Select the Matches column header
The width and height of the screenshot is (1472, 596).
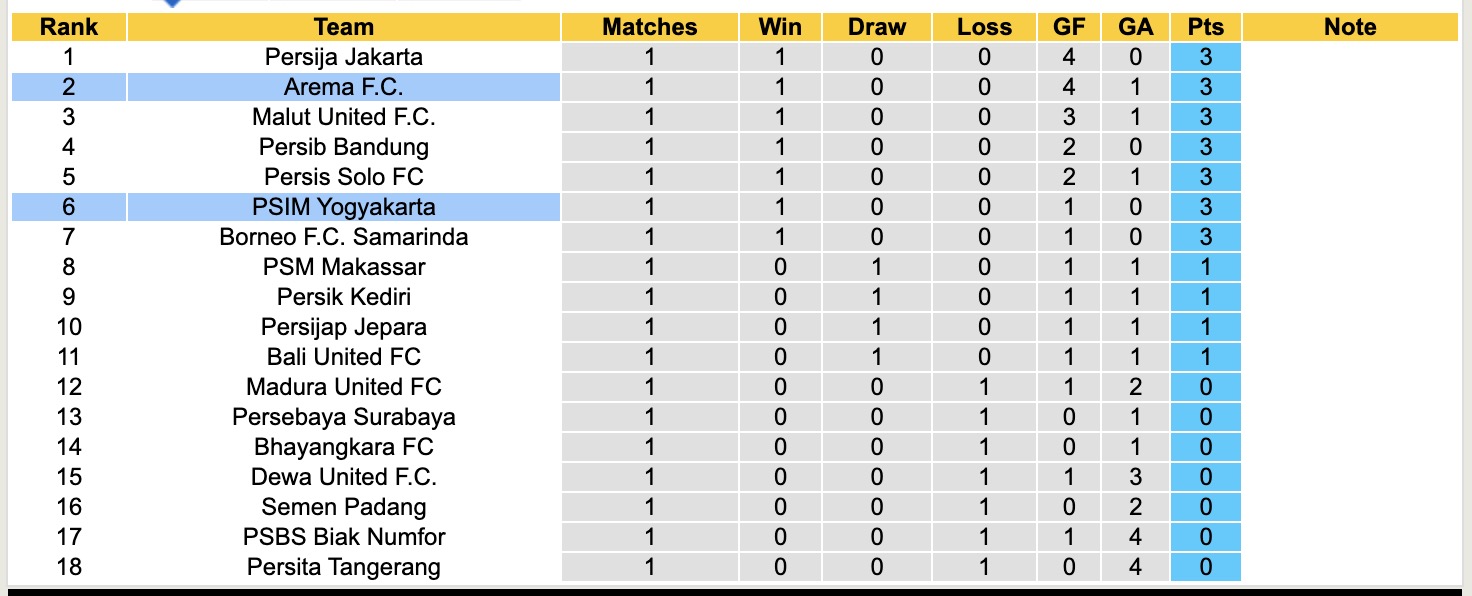click(650, 27)
